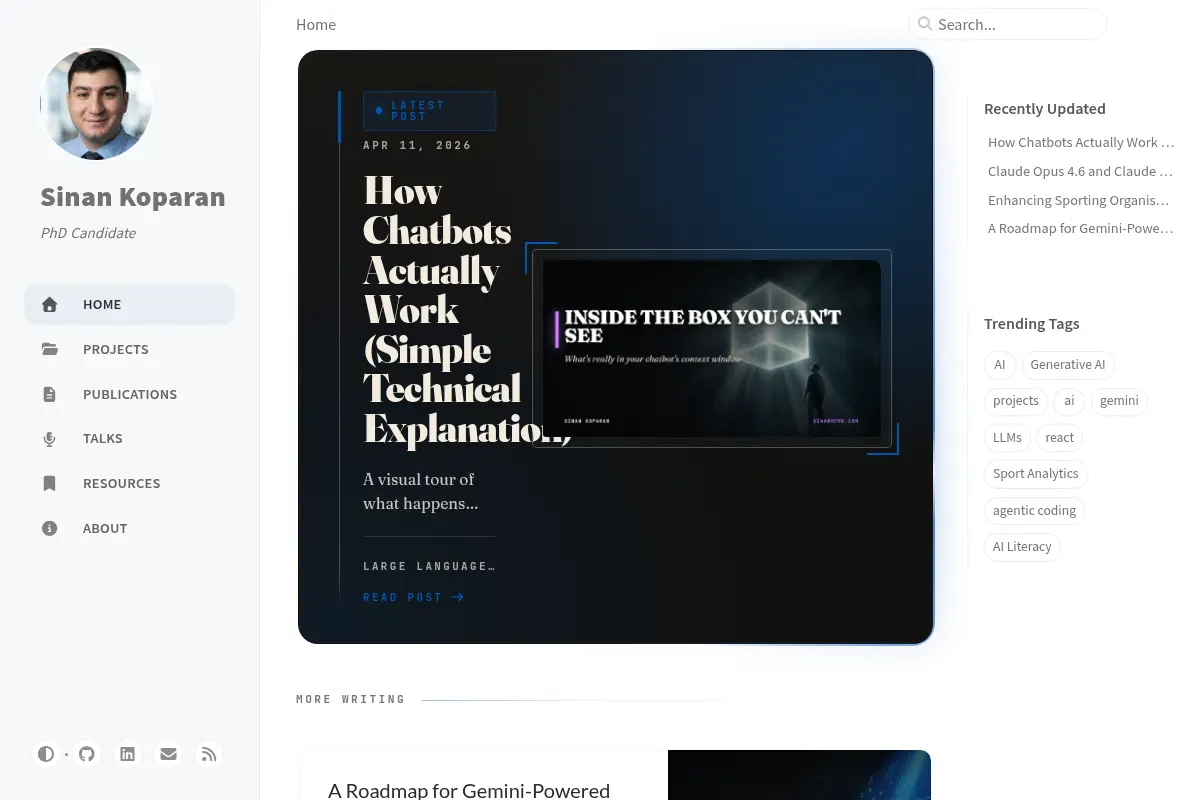Screen dimensions: 1200x800
Task: Click the Read Post link
Action: (x=414, y=597)
